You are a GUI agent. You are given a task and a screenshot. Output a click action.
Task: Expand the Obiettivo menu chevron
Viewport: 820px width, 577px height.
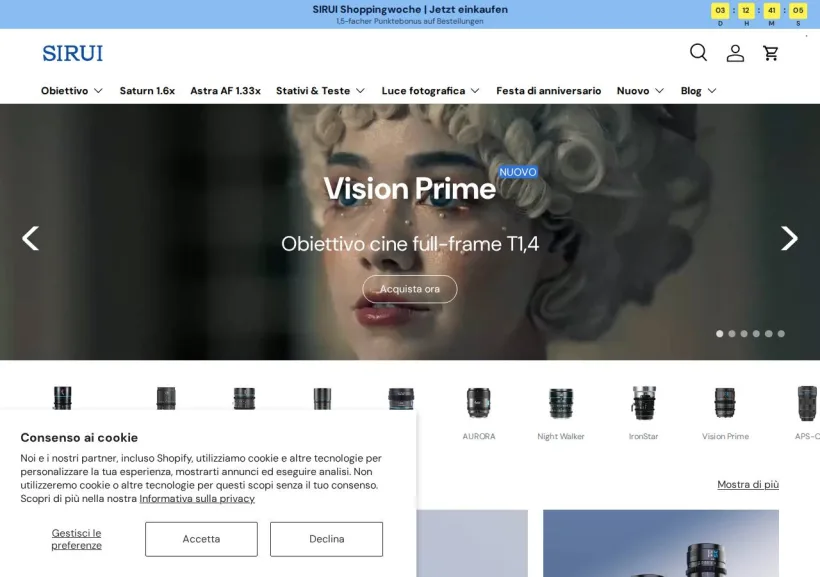click(x=98, y=91)
